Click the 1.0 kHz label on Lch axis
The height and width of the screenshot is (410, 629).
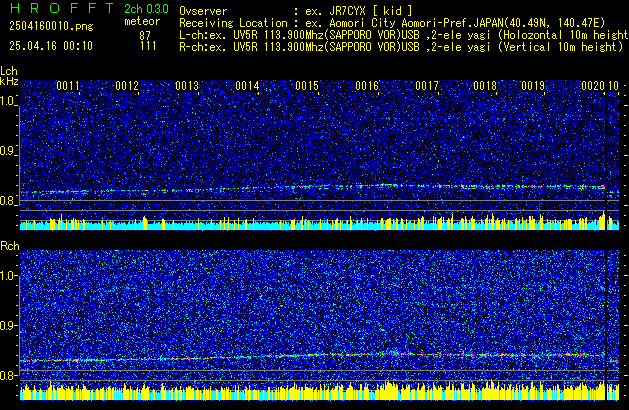coord(8,101)
